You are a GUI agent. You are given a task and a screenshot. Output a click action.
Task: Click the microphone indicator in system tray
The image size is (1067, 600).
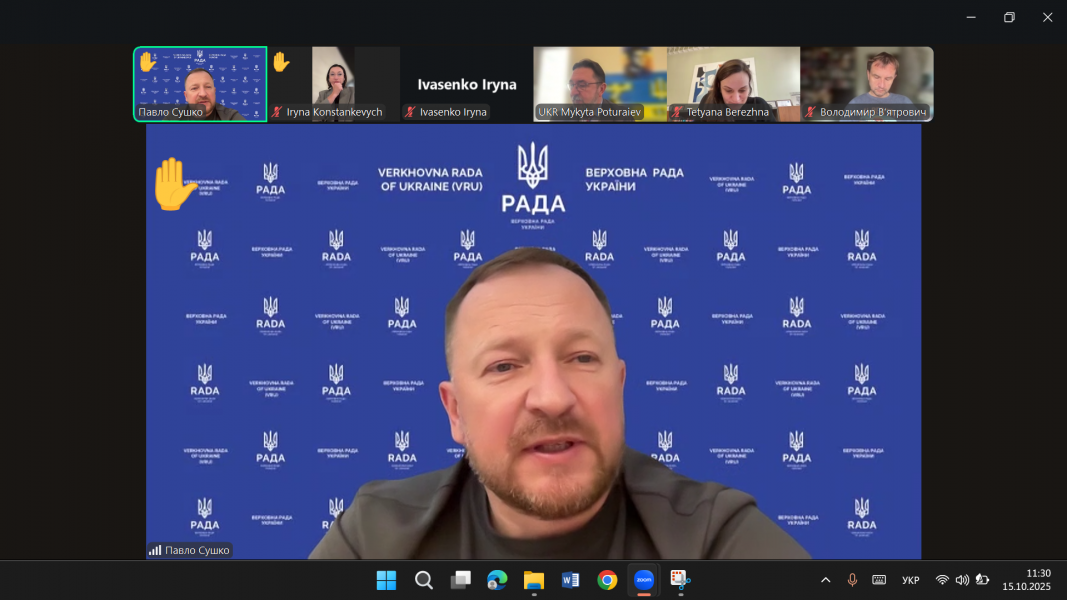852,580
